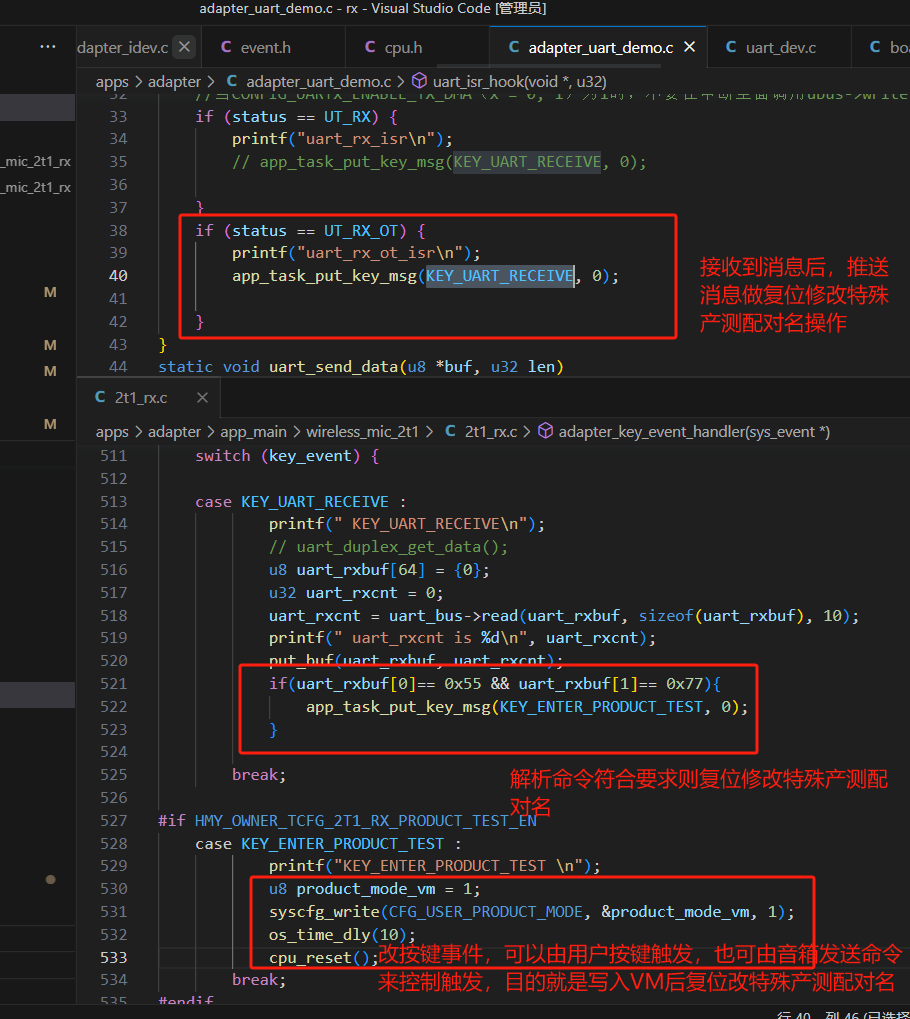Click the switch keyword on line 511
Screen dimensions: 910x1019
point(223,456)
